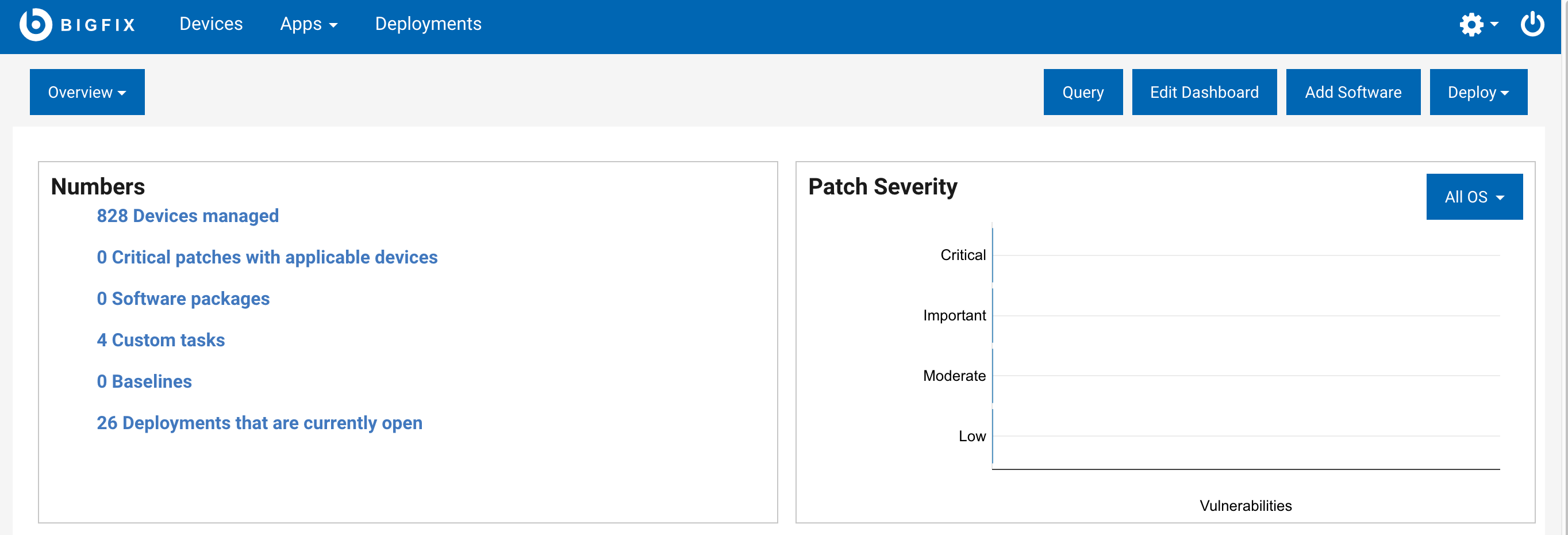Open Edit Dashboard mode
Screen dimensions: 1568x535
(x=1204, y=92)
